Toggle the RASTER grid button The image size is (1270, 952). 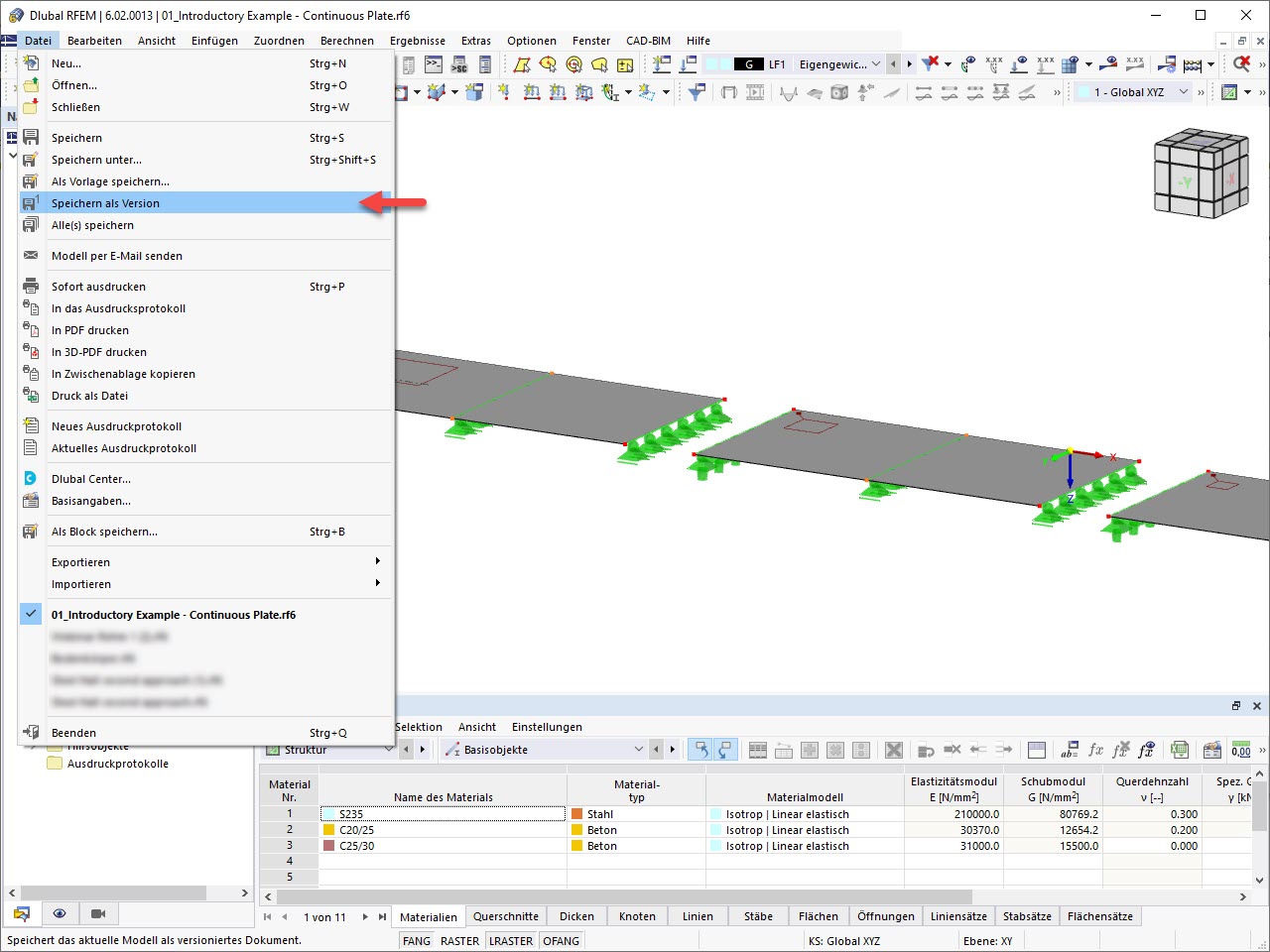pos(459,941)
